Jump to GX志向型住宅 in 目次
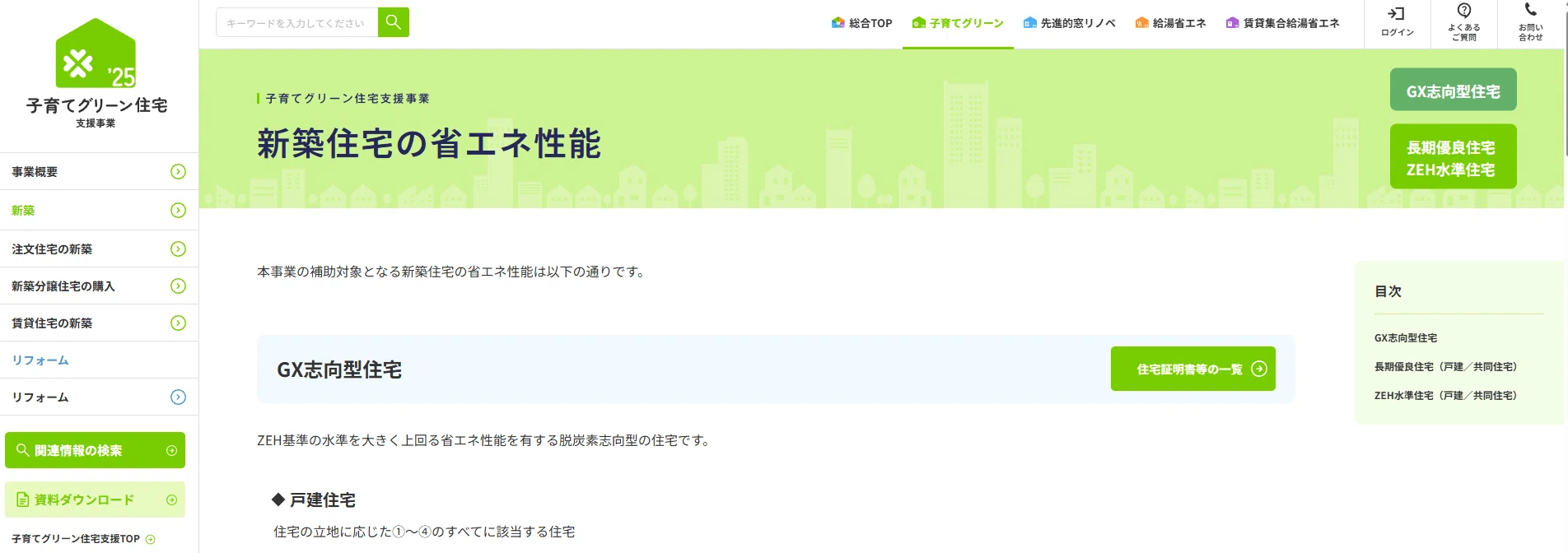The height and width of the screenshot is (553, 1568). click(1406, 338)
